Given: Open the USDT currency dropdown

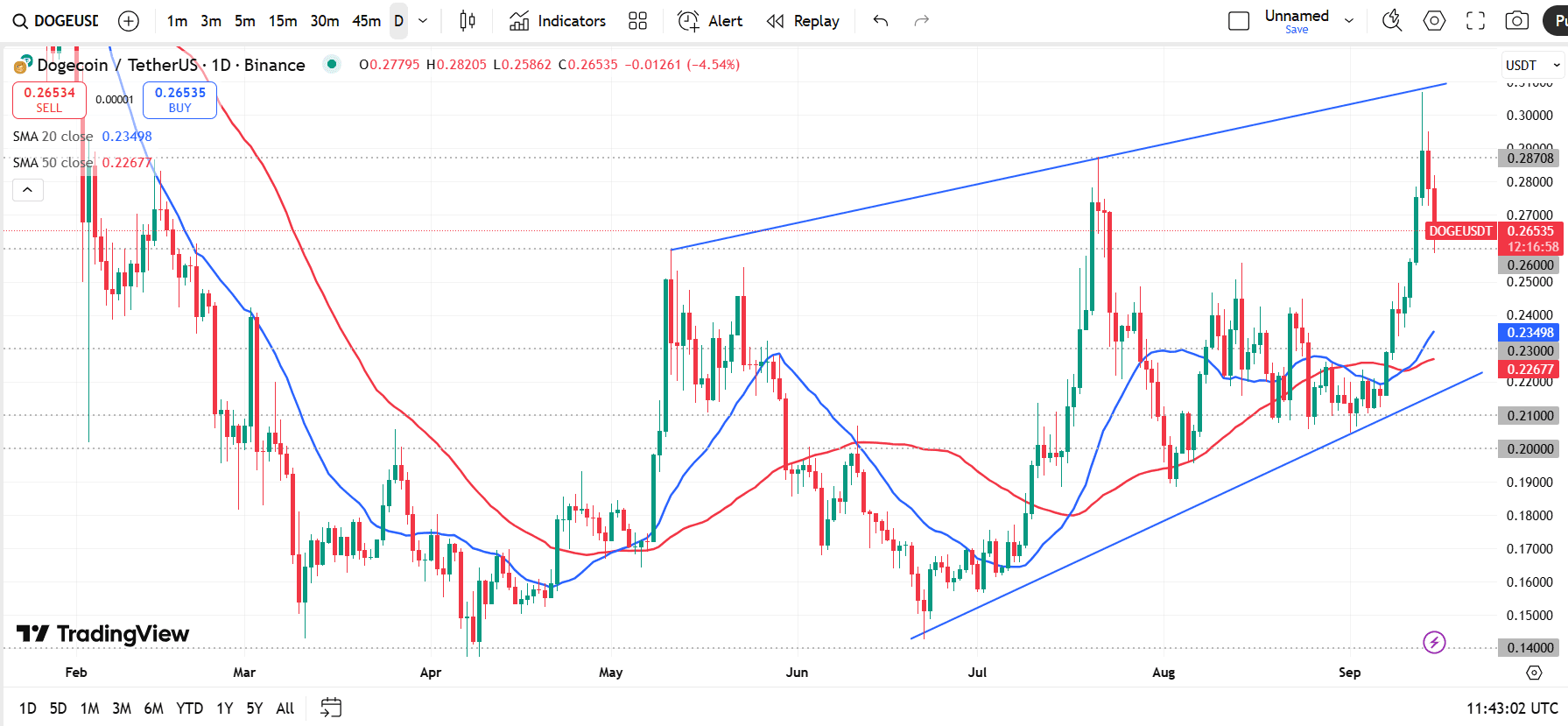Looking at the screenshot, I should (1532, 66).
